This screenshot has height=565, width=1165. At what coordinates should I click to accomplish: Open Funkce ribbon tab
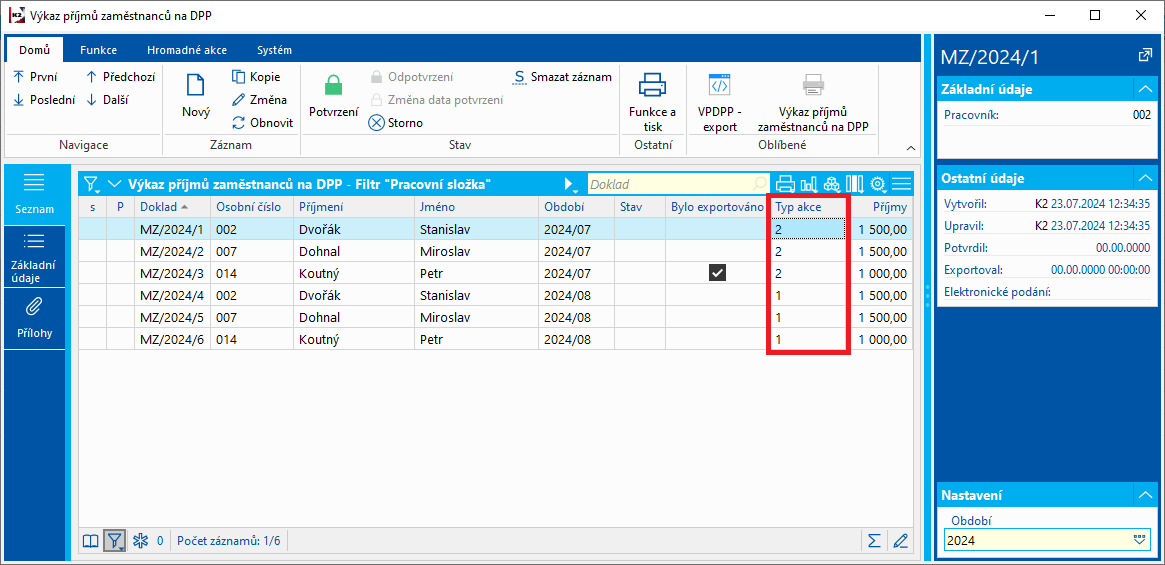coord(99,51)
